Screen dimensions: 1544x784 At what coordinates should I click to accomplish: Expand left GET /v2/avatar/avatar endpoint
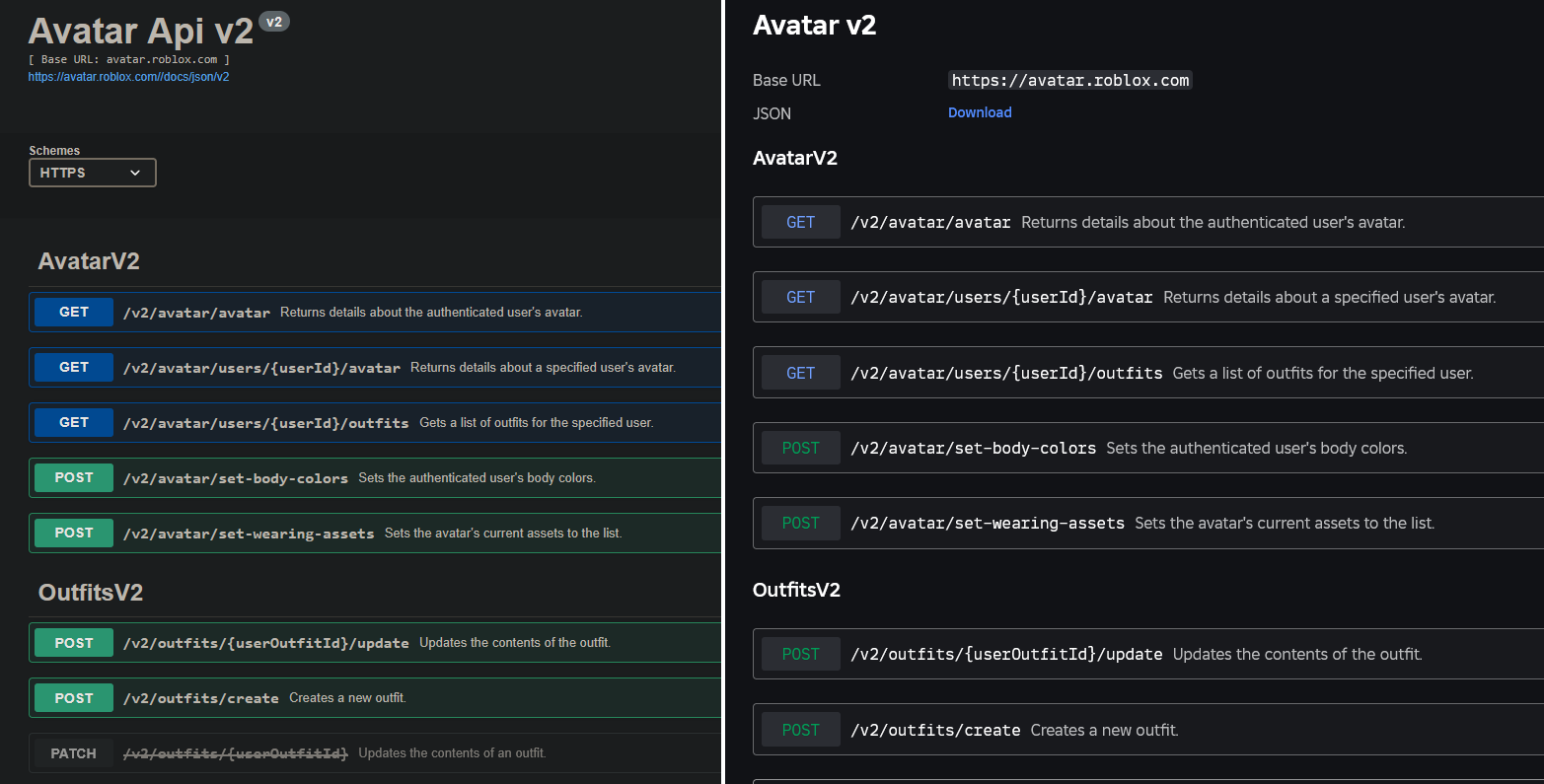[196, 313]
